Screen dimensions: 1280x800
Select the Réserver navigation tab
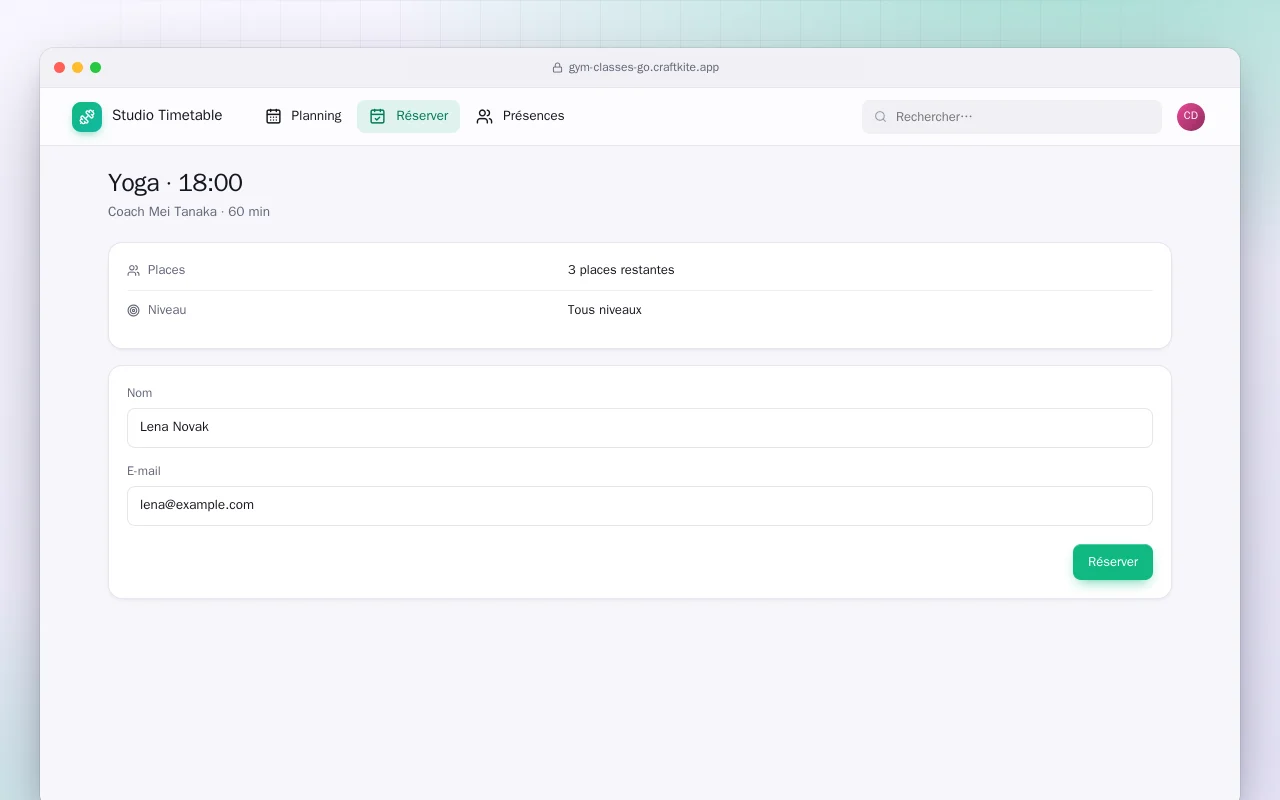408,116
